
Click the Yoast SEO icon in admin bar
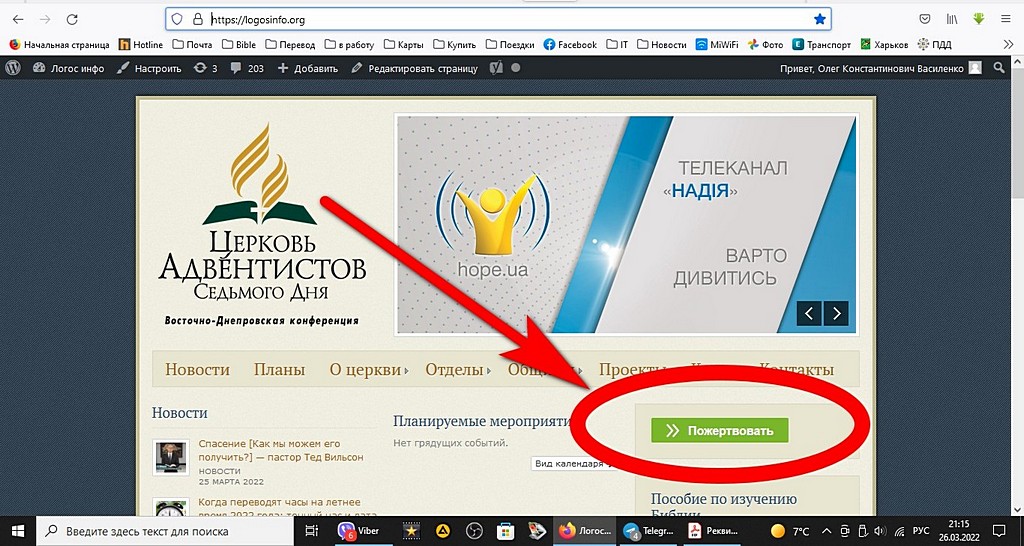point(496,67)
